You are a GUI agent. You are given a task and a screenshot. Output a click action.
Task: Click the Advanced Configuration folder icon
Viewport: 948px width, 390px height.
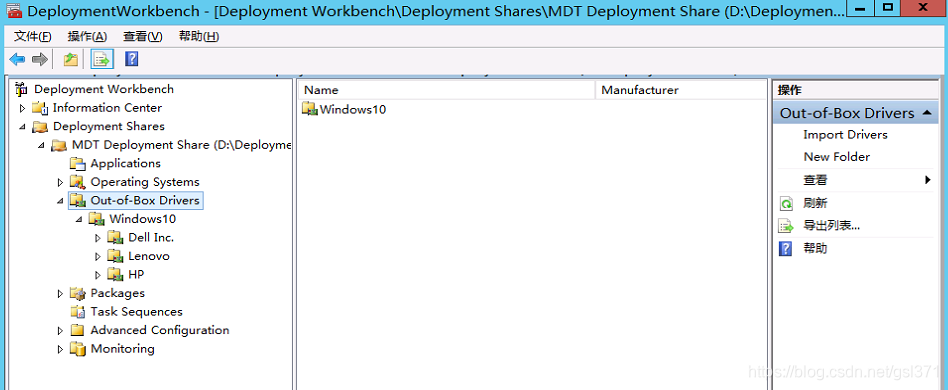coord(77,330)
